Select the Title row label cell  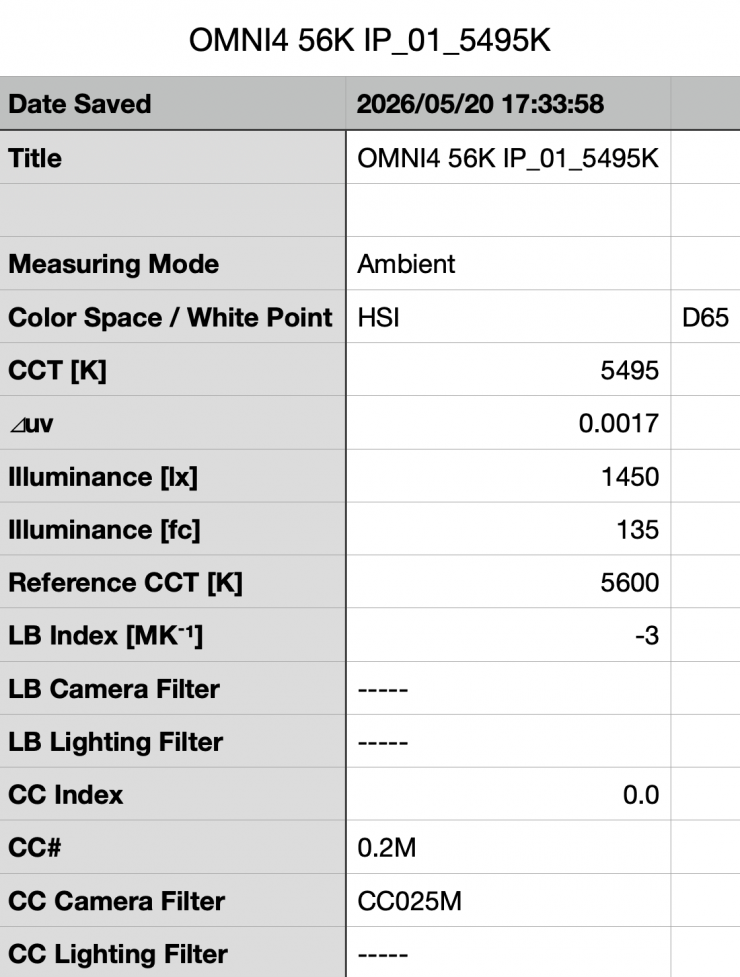[173, 158]
